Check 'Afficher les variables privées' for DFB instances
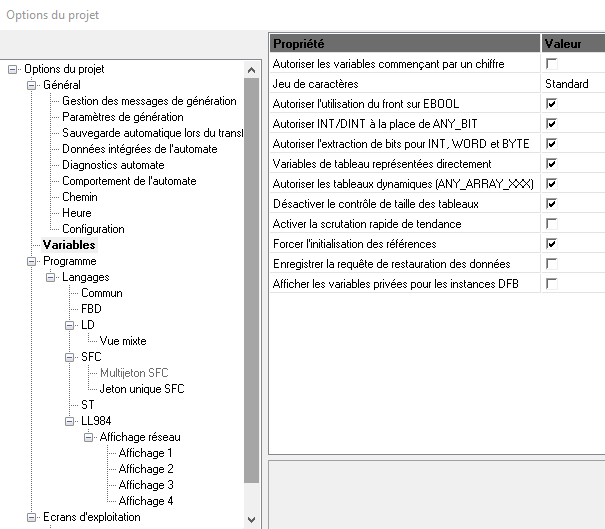This screenshot has width=605, height=529. pos(551,284)
